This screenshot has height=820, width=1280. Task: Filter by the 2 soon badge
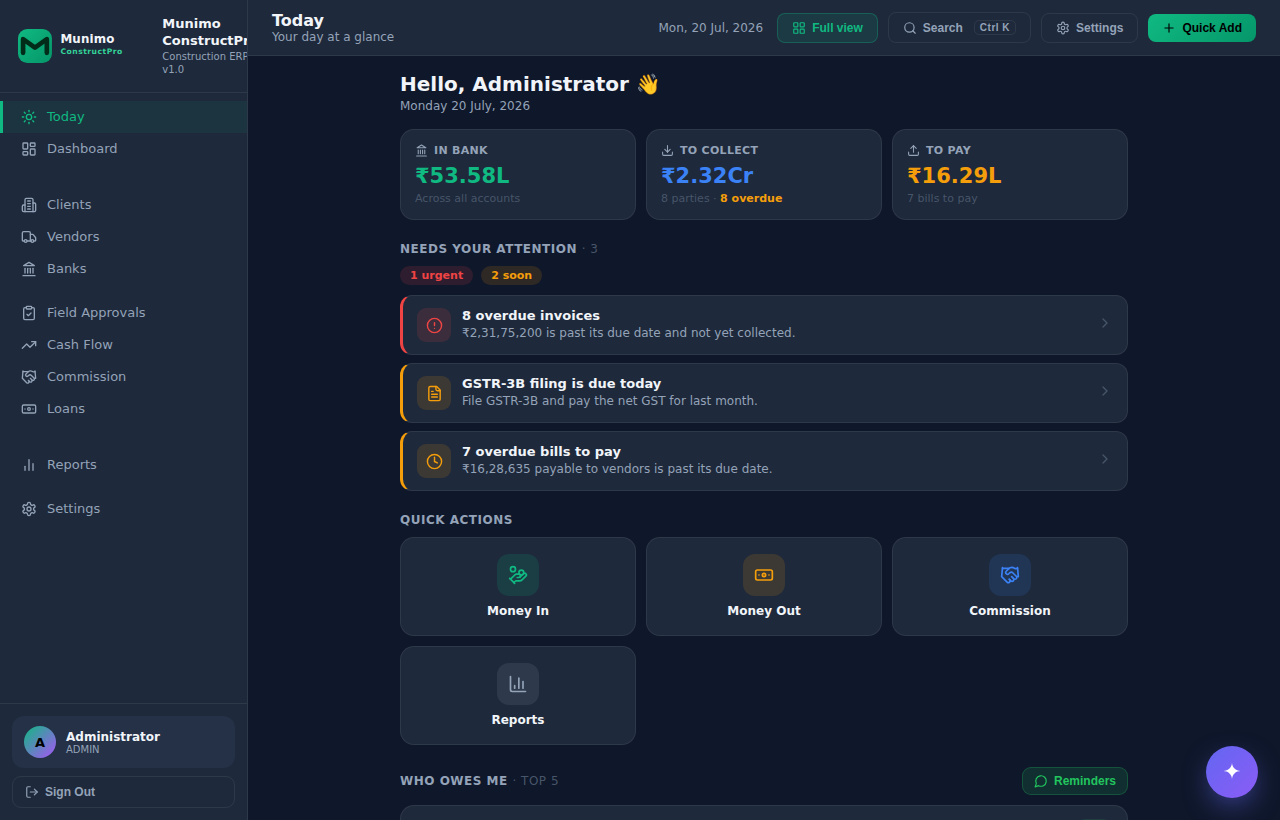tap(512, 275)
